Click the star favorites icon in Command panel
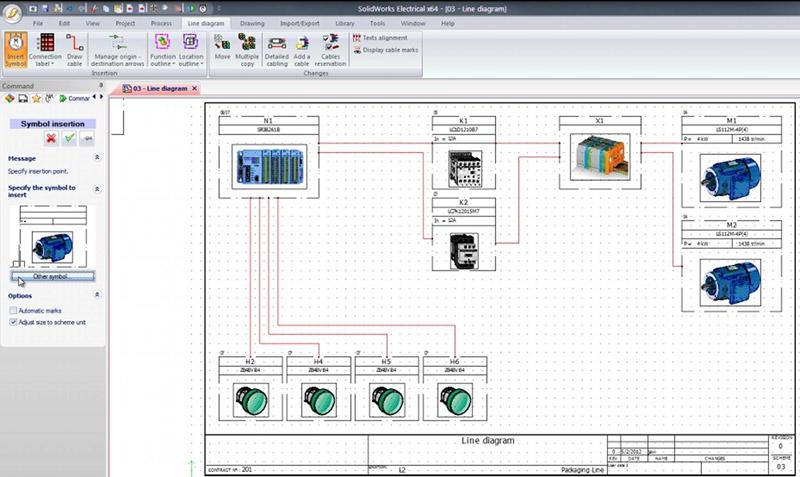 point(36,98)
